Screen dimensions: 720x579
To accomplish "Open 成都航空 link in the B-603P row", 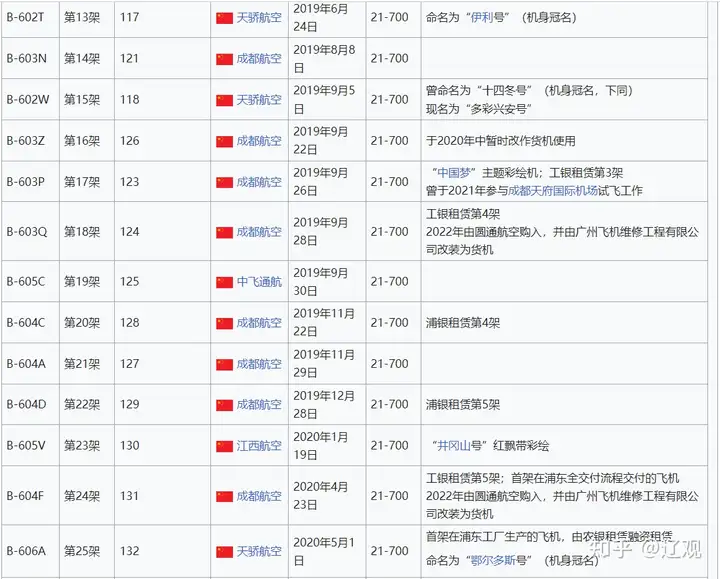I will [x=259, y=182].
